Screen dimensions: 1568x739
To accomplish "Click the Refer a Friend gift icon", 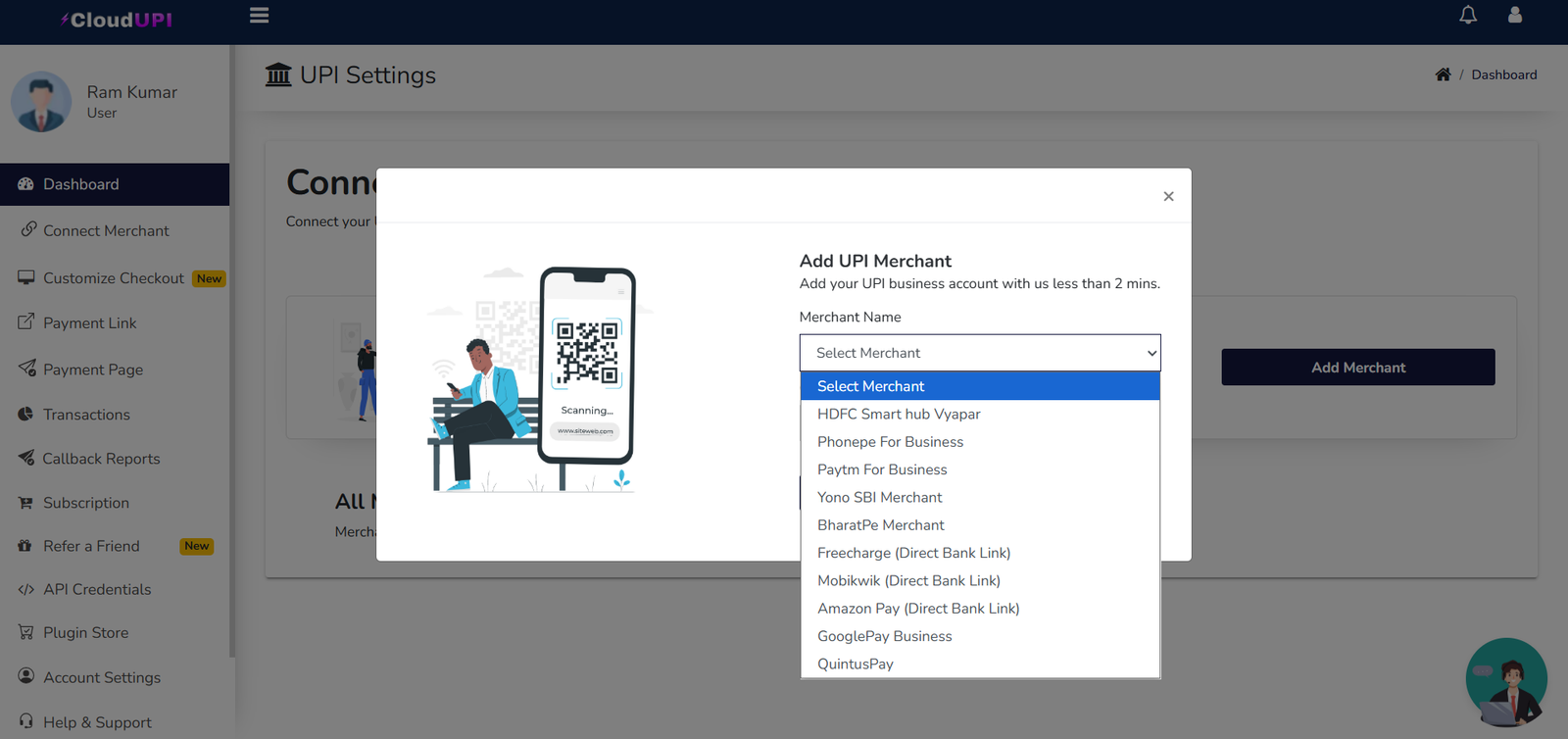I will pyautogui.click(x=24, y=546).
